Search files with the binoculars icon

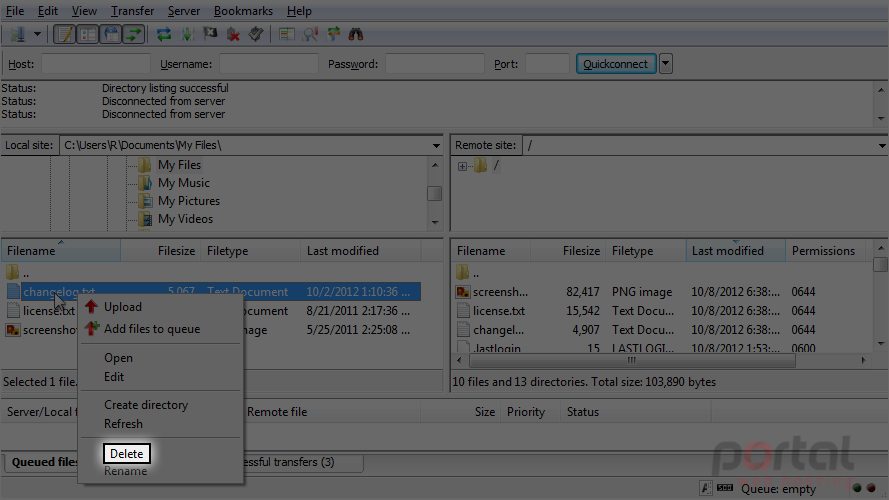[356, 35]
